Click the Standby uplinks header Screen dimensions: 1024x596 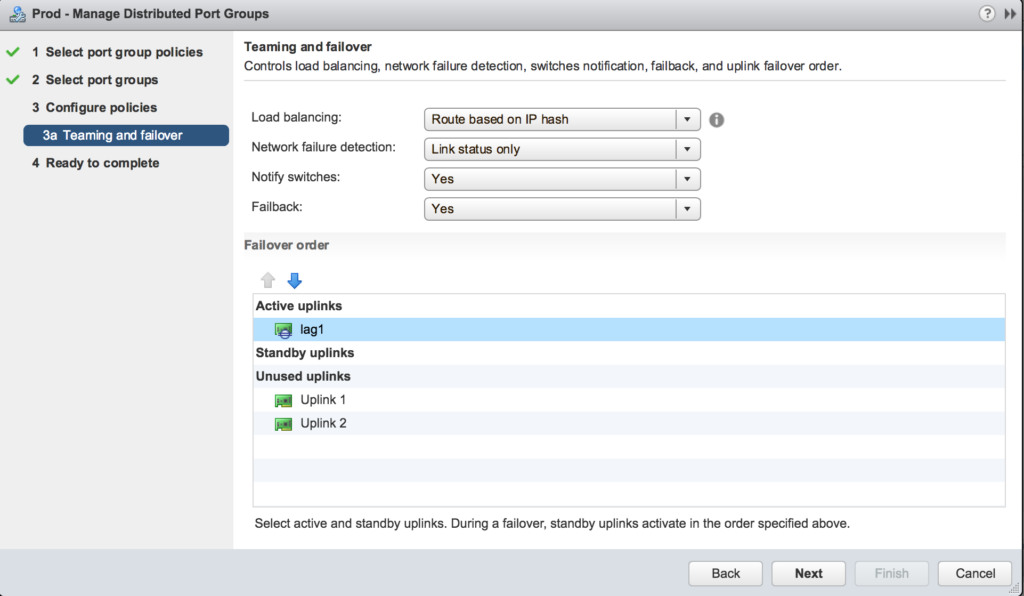304,353
